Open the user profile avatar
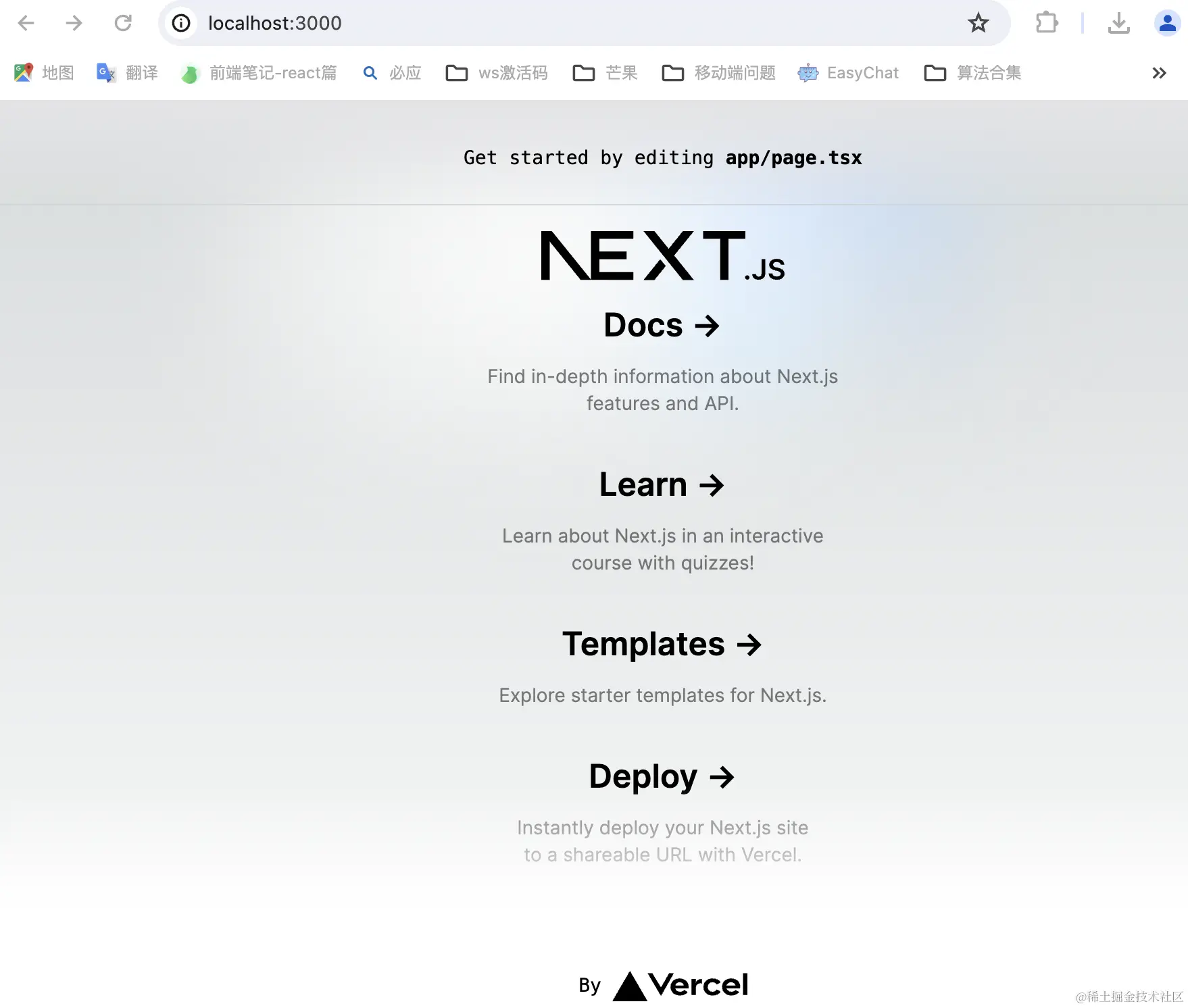Screen dimensions: 1188x1008 coord(1167,23)
